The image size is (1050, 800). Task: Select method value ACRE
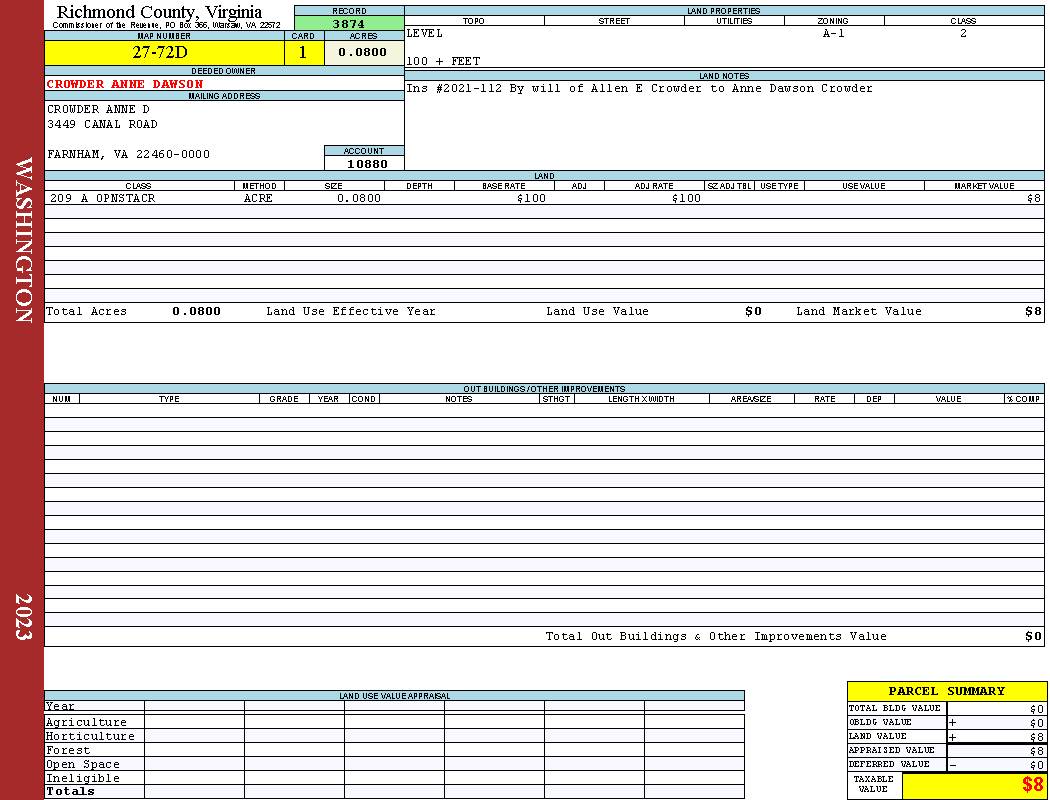(258, 198)
